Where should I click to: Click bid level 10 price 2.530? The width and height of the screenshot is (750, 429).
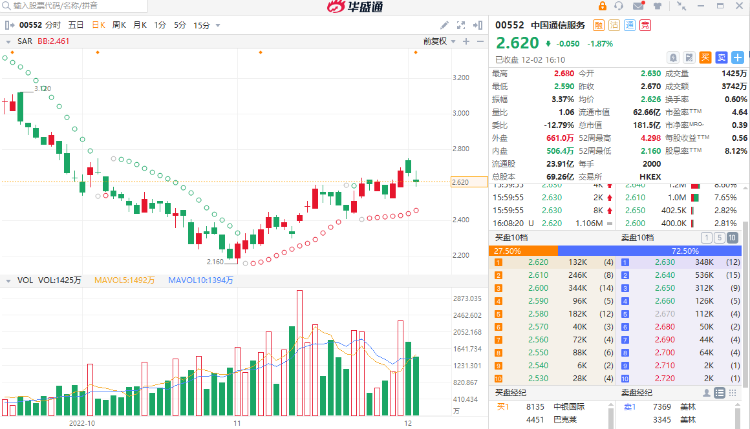click(x=538, y=378)
